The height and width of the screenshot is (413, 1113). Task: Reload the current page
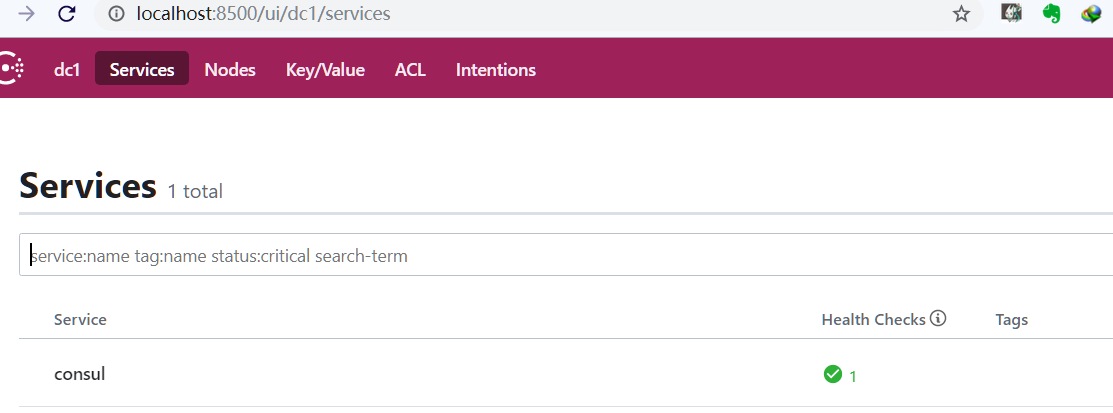pyautogui.click(x=67, y=14)
